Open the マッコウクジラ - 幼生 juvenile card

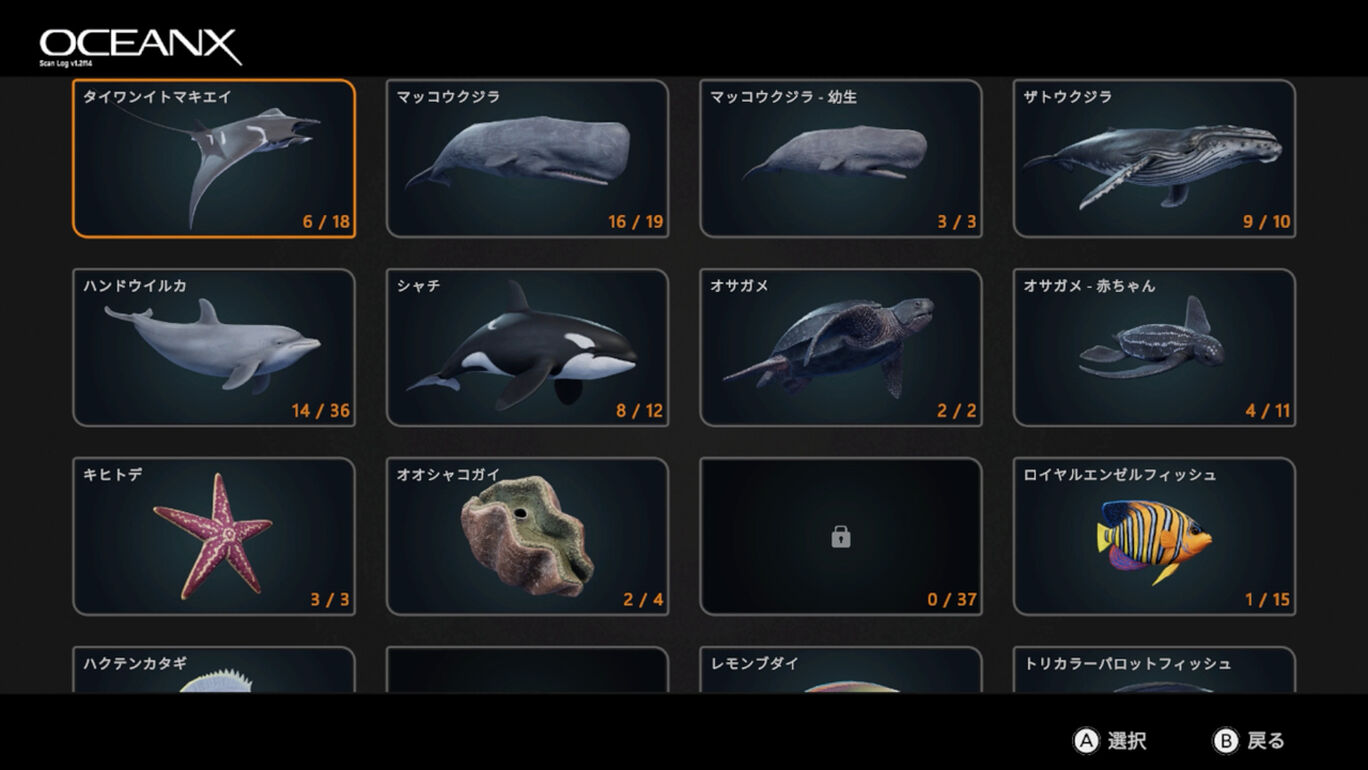(841, 158)
